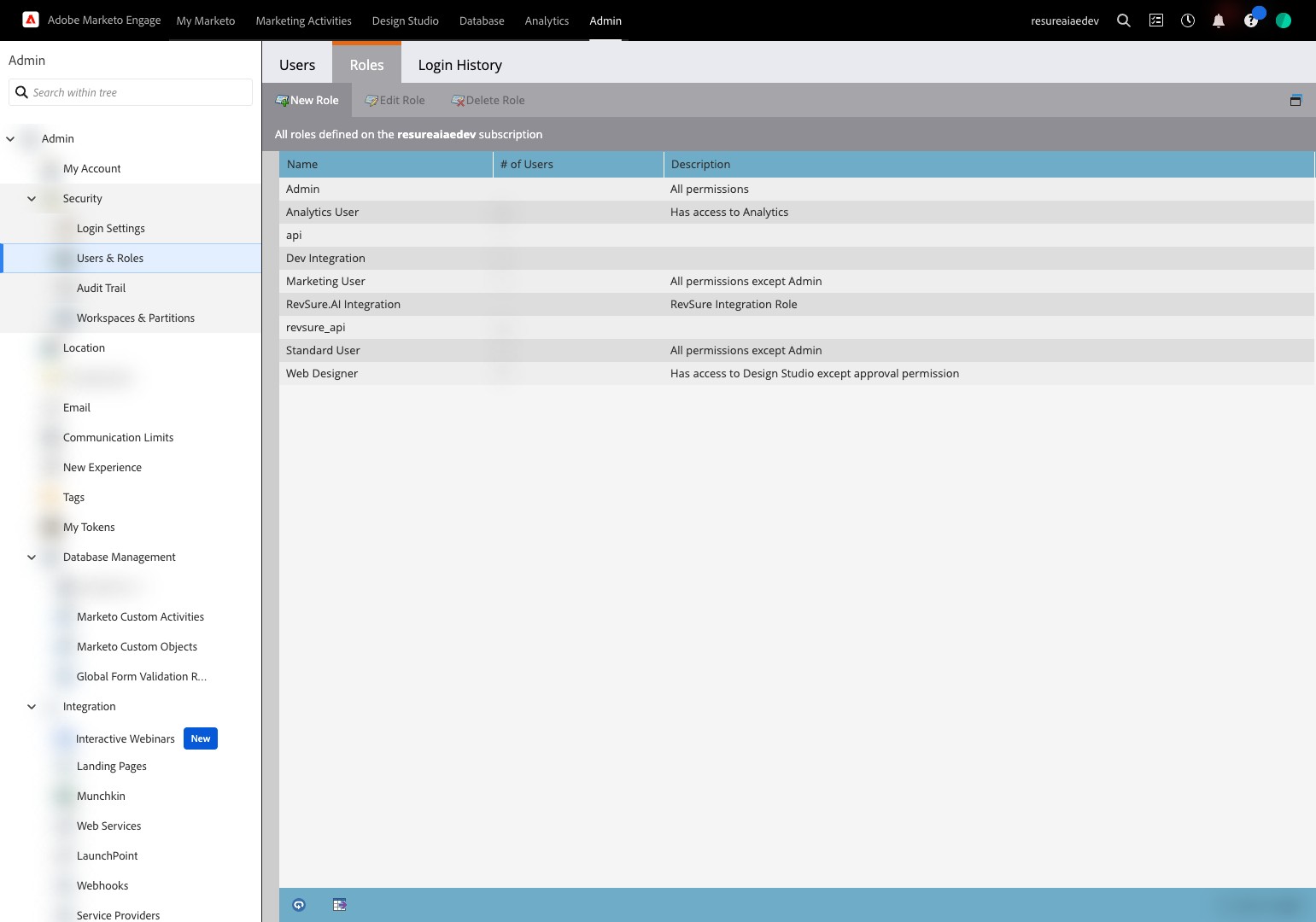Open Interactive Webinars in tree
Viewport: 1316px width, 922px height.
(x=126, y=738)
